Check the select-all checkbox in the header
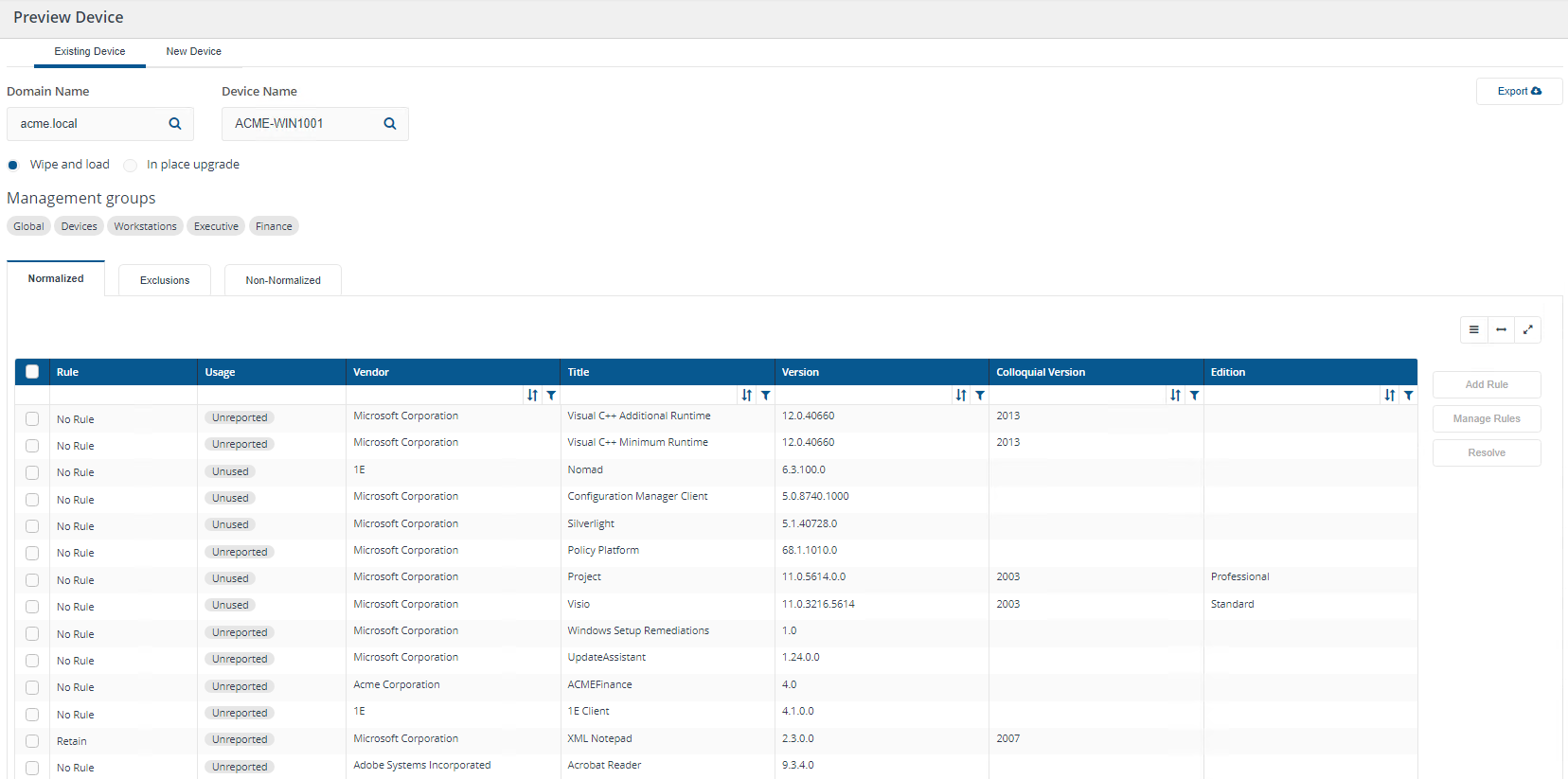1568x779 pixels. click(32, 372)
